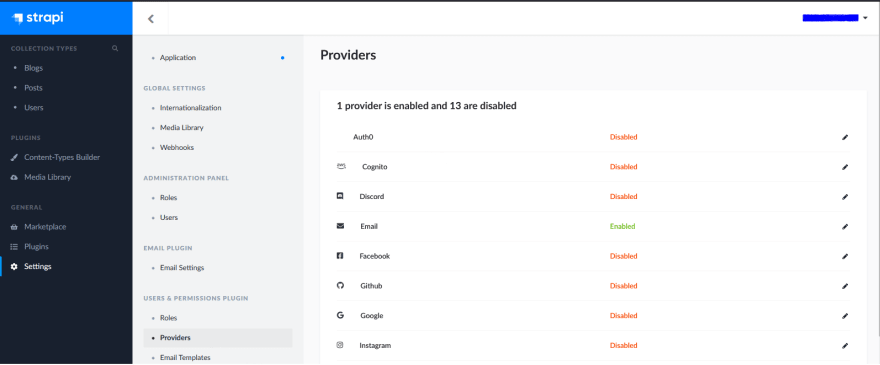This screenshot has width=880, height=365.
Task: Click the Auth0 provider name
Action: 363,137
